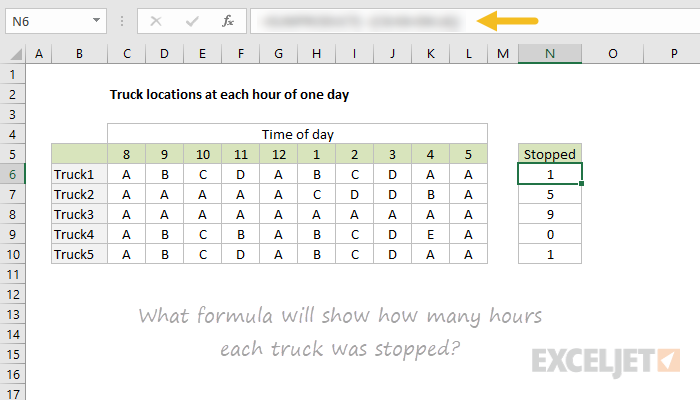Select the Truck5 row label cell

79,254
